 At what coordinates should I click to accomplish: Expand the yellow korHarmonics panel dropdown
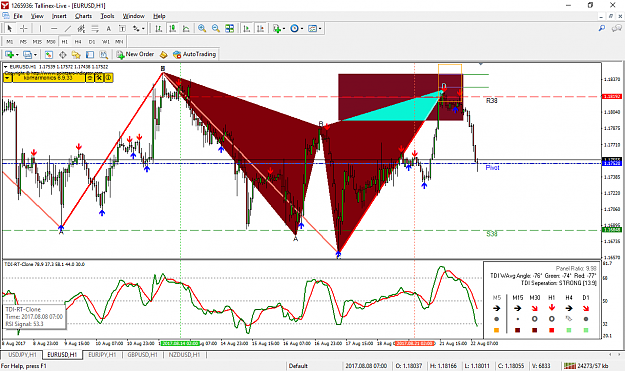pos(8,78)
